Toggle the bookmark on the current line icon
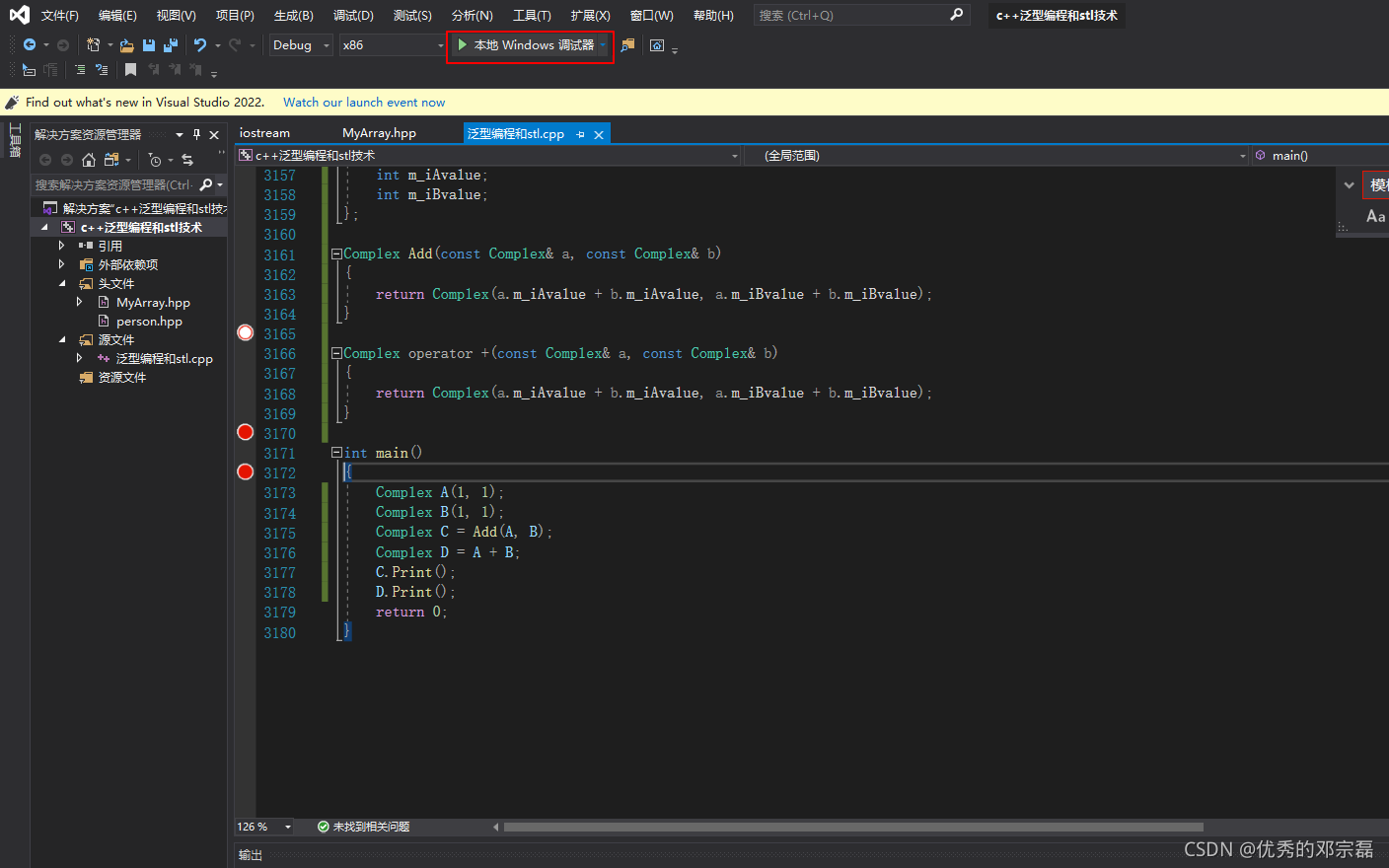 130,70
